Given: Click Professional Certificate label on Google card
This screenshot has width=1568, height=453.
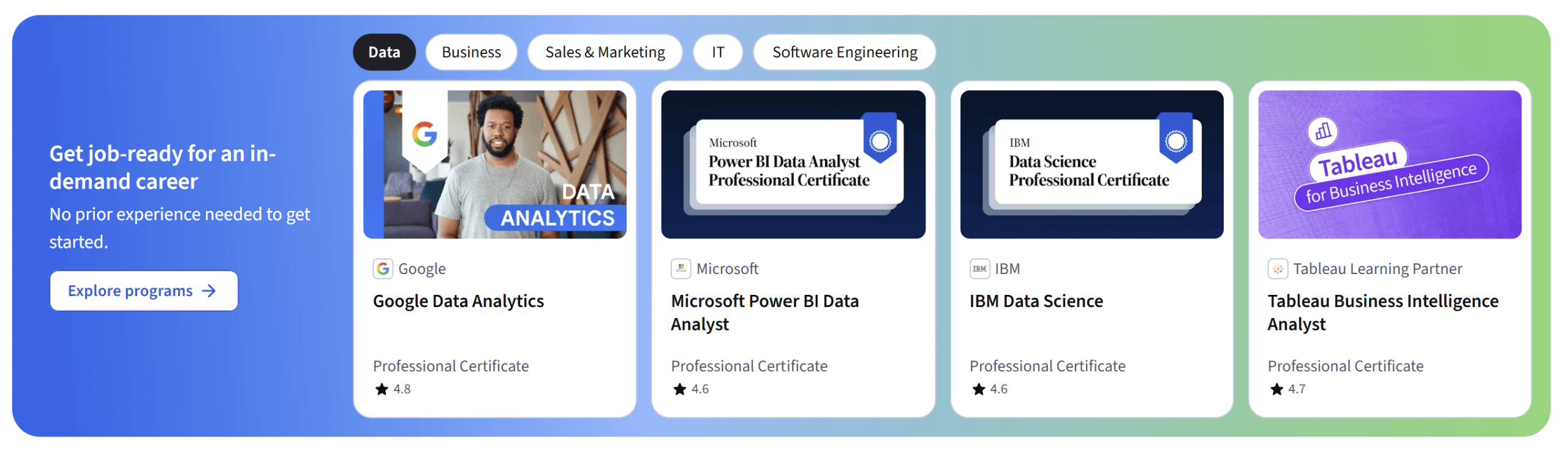Looking at the screenshot, I should pos(450,366).
